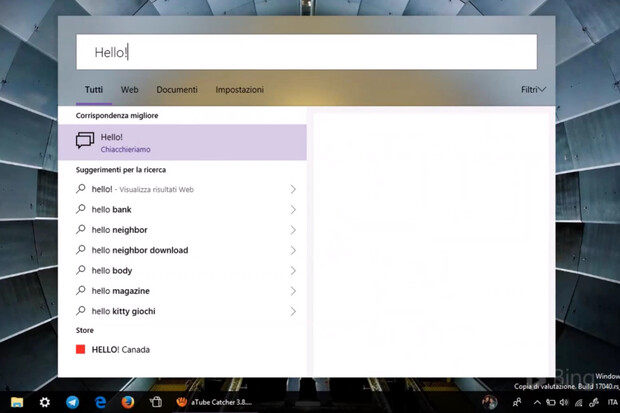This screenshot has height=413, width=620.
Task: Select the hello bank suggestion
Action: coord(182,210)
